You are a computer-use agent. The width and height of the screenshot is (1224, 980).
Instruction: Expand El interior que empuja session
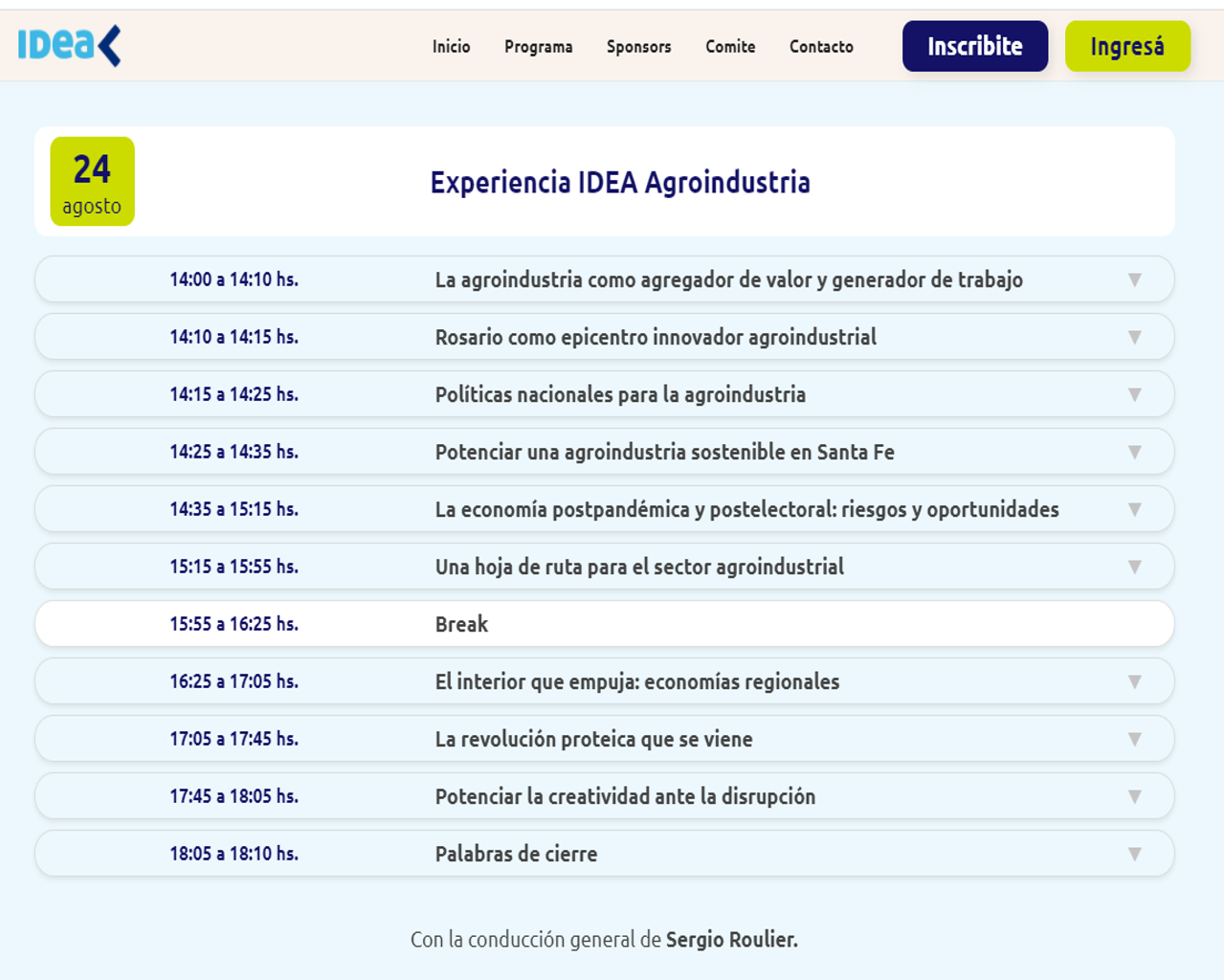[1134, 681]
